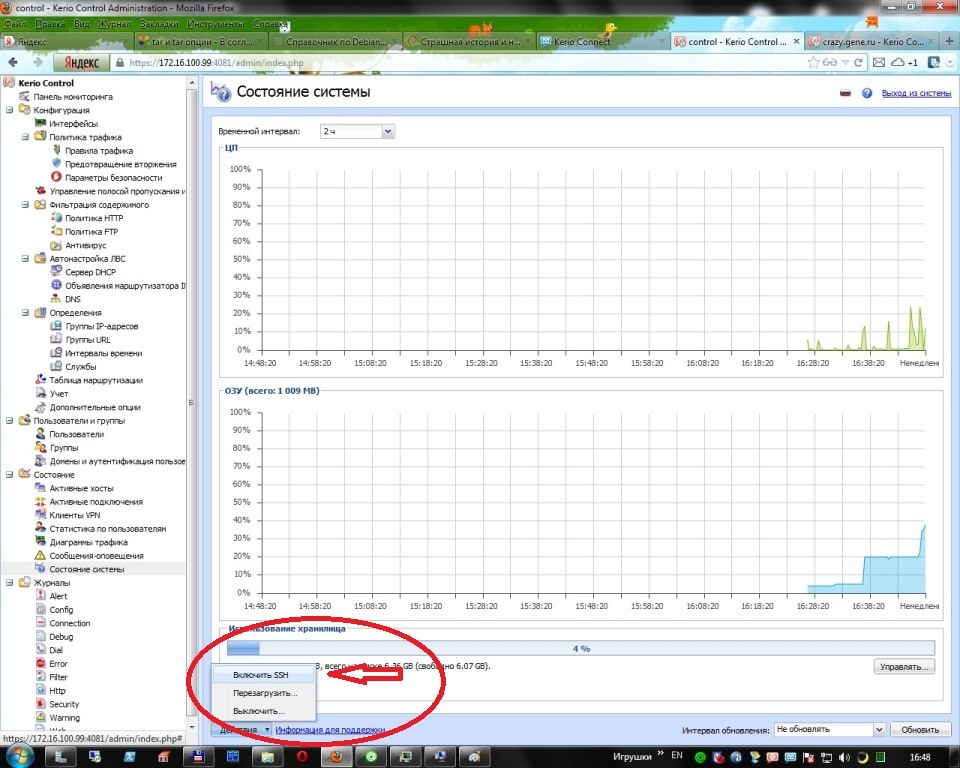Screen dimensions: 960x768
Task: Click the help question mark icon
Action: click(x=867, y=93)
